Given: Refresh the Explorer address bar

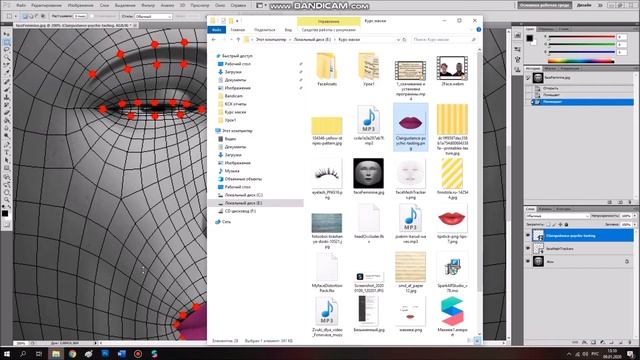Looking at the screenshot, I should [404, 40].
